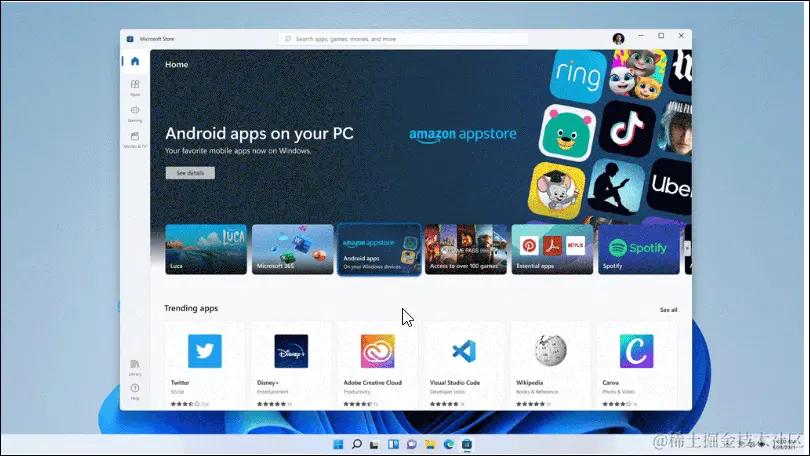
Task: Click the taskbar Search icon
Action: [356, 444]
